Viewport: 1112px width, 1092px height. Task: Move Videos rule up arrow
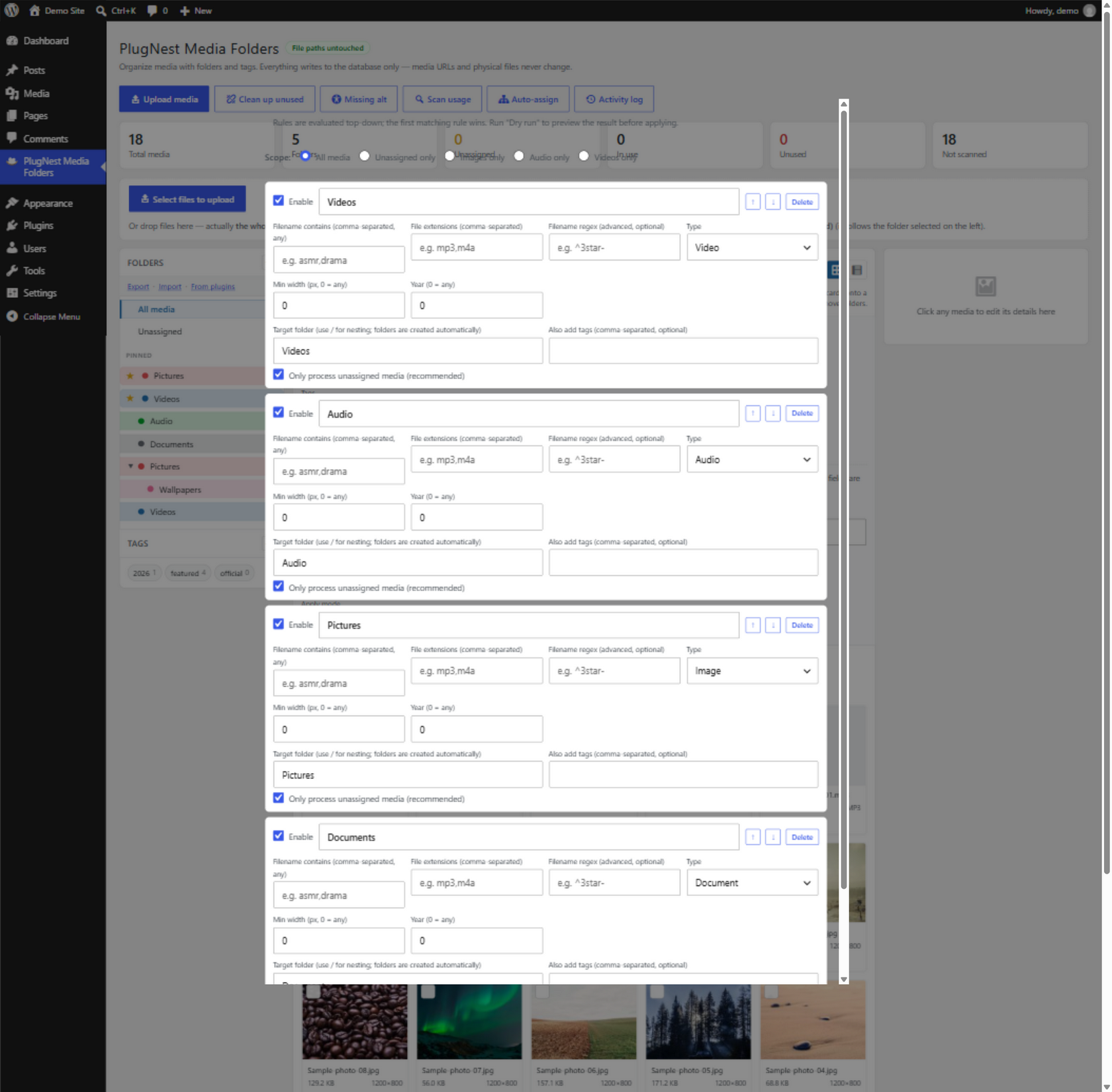pos(753,202)
